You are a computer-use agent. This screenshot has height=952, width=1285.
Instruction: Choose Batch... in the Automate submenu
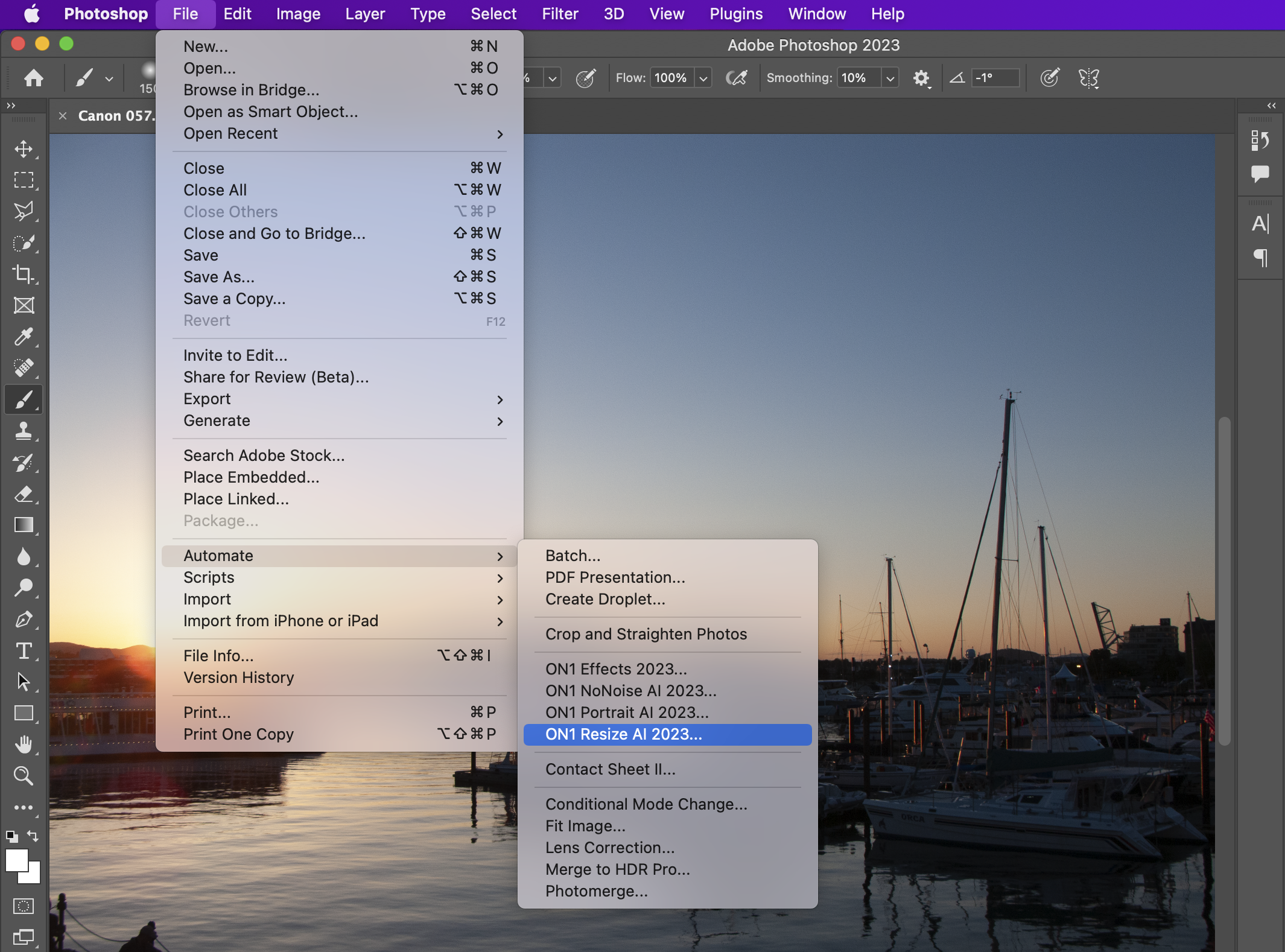coord(668,556)
